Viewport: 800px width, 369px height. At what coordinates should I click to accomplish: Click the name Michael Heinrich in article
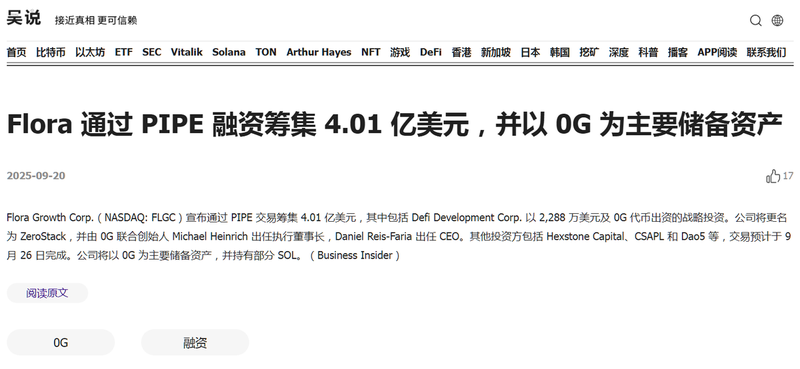click(211, 237)
